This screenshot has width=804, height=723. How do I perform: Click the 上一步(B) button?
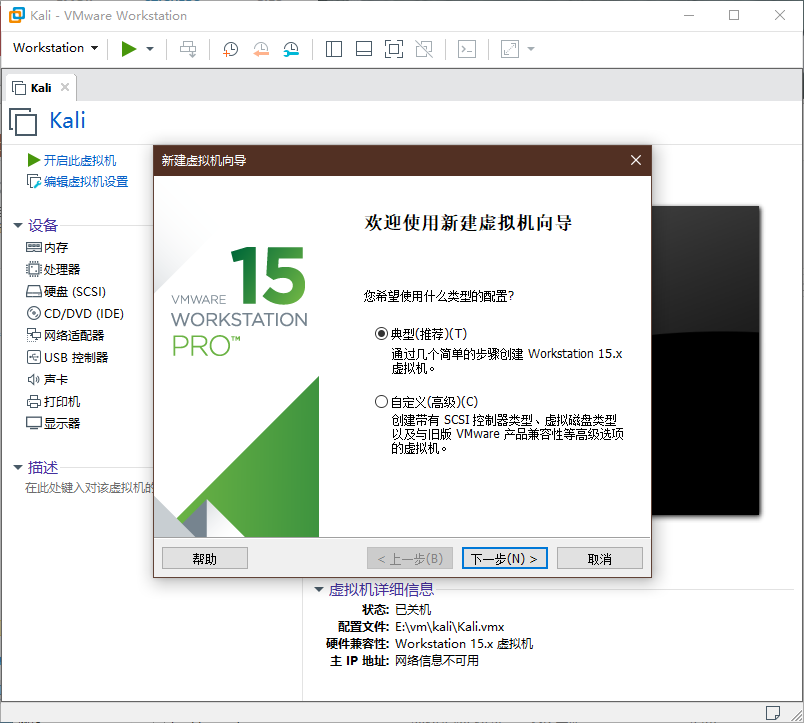coord(410,558)
